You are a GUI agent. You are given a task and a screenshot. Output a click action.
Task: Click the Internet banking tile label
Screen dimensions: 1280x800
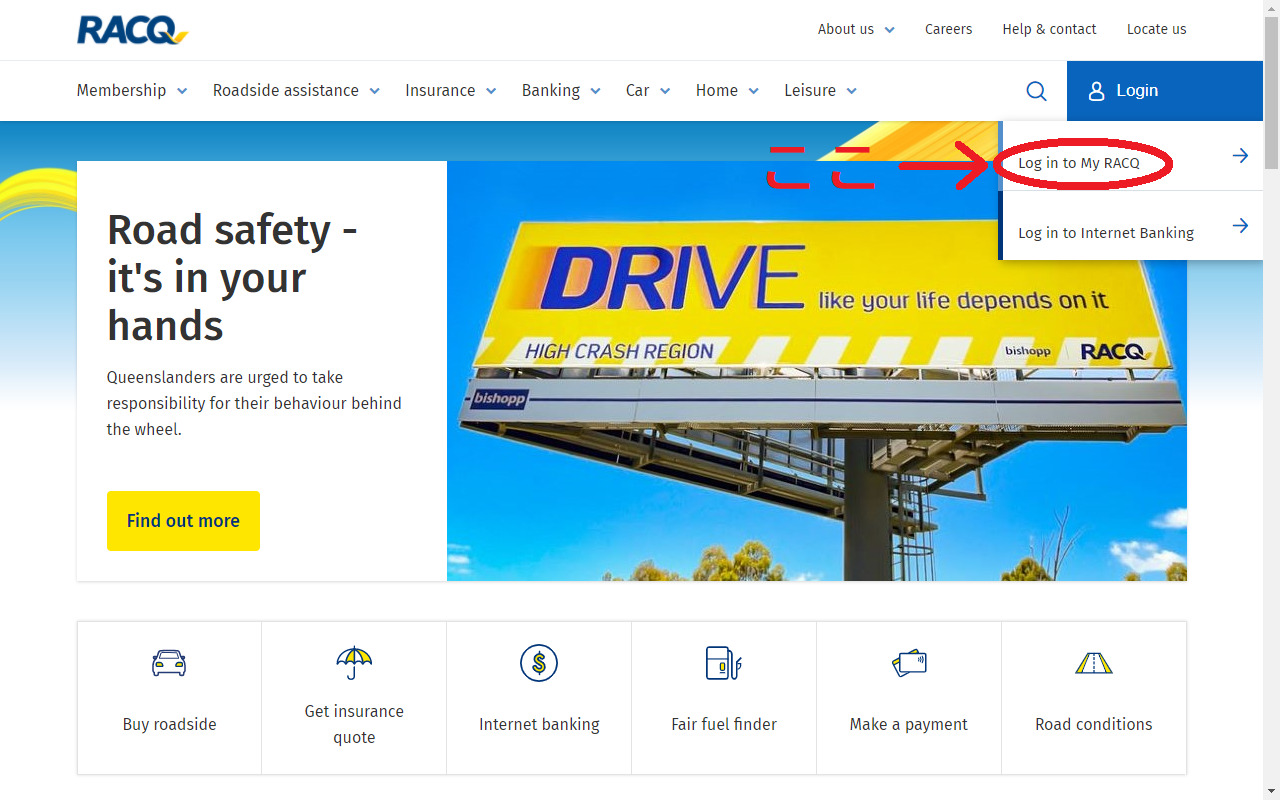point(539,725)
